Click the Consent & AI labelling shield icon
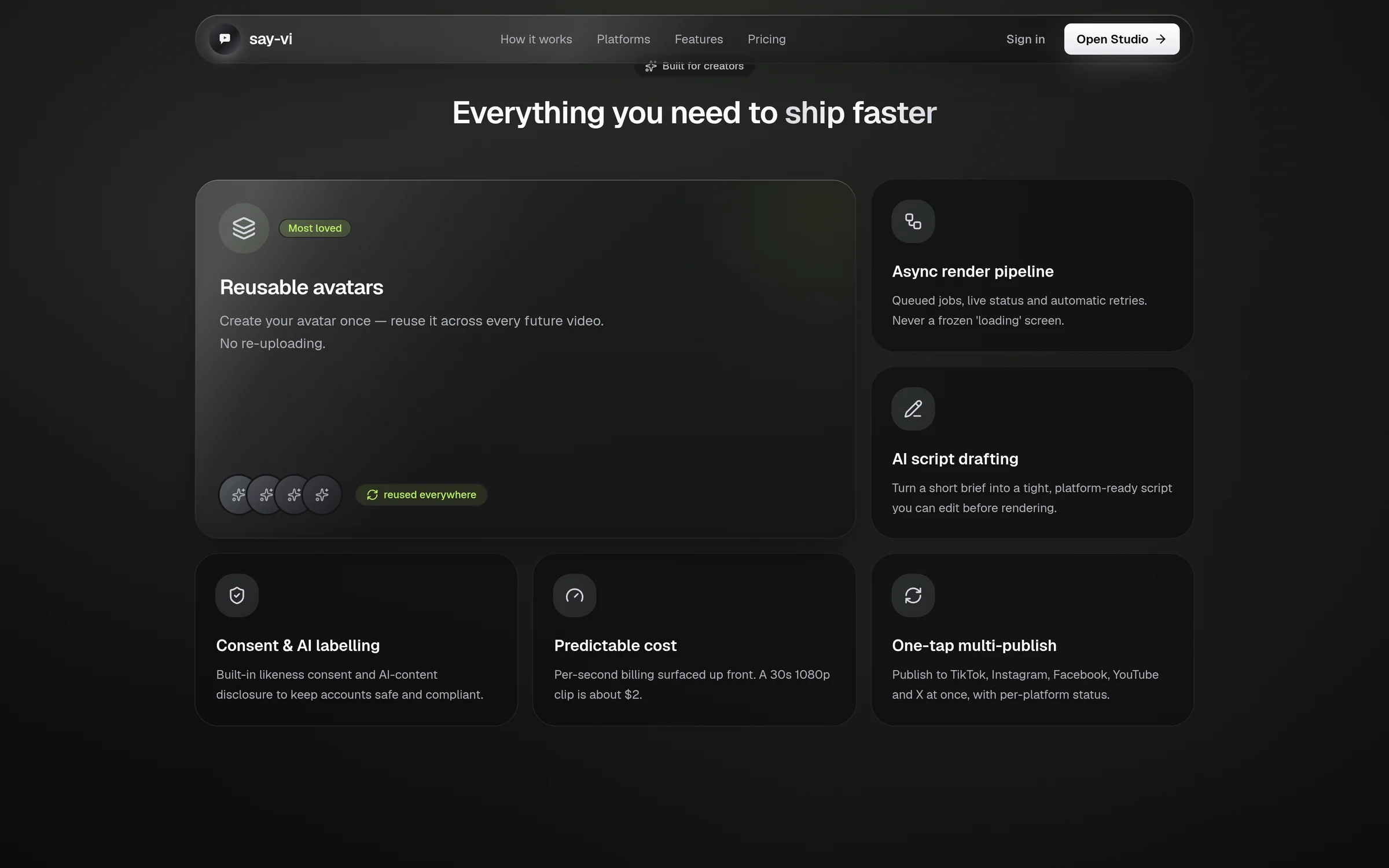Image resolution: width=1389 pixels, height=868 pixels. tap(237, 595)
